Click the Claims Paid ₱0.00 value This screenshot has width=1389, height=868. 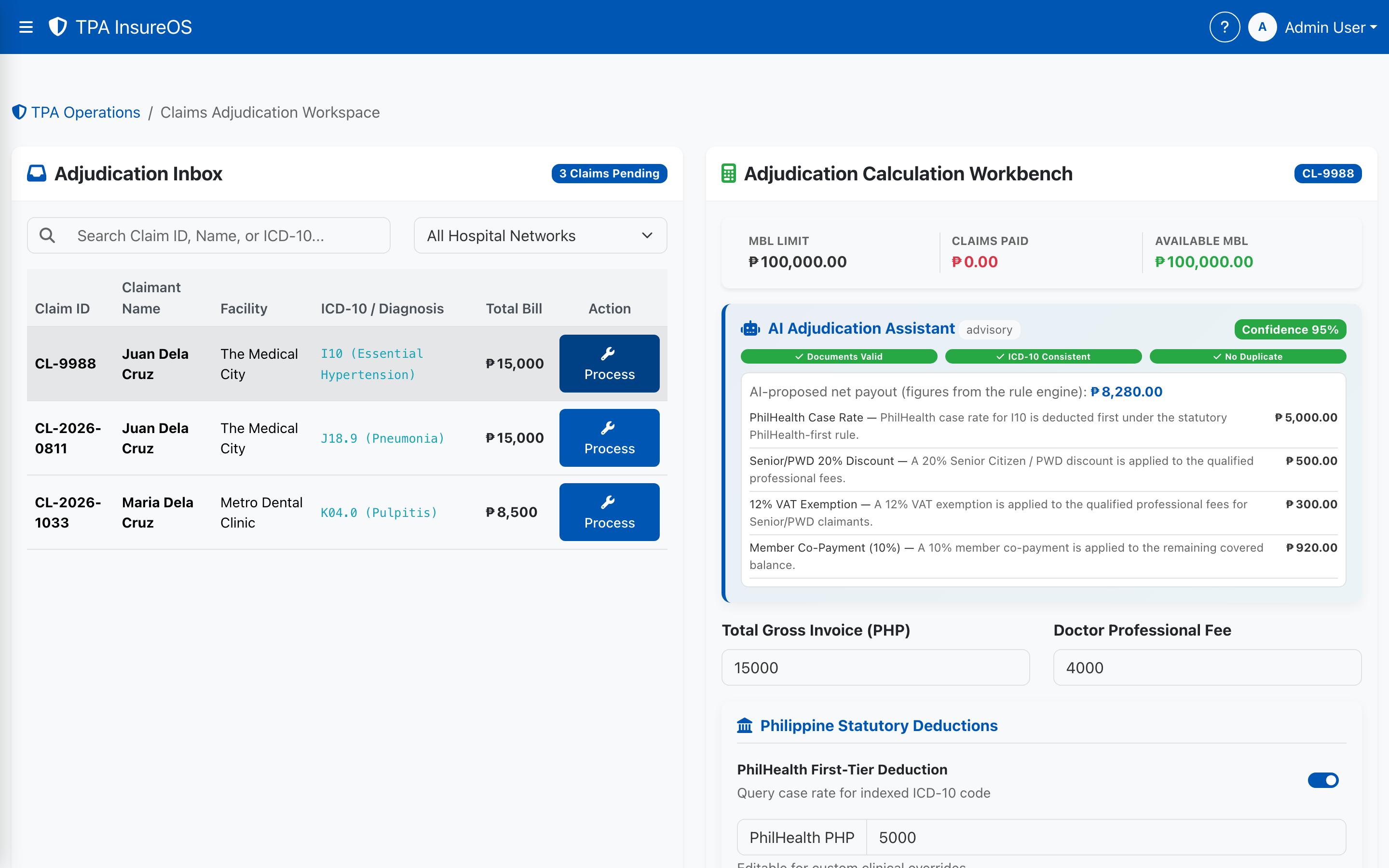point(975,262)
